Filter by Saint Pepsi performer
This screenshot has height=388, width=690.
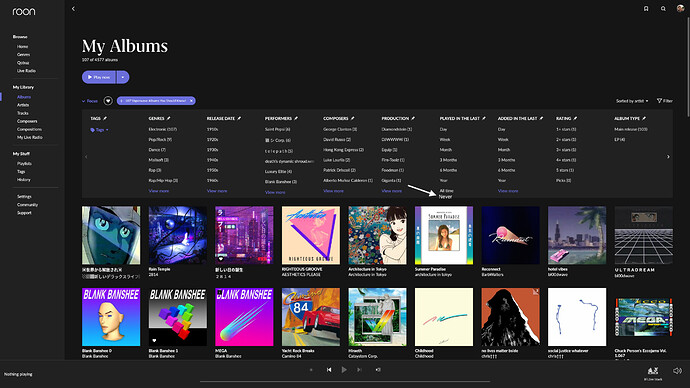coord(278,129)
